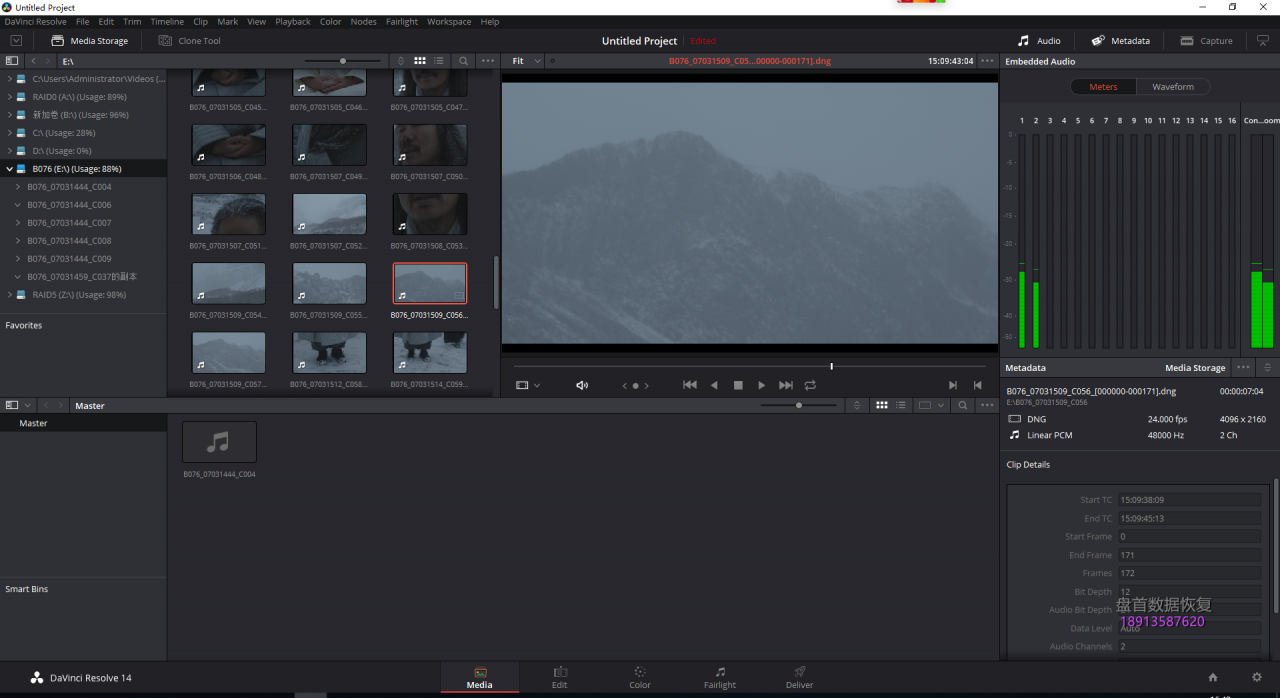Switch media storage browser to list view
This screenshot has height=698, width=1280.
(x=439, y=61)
